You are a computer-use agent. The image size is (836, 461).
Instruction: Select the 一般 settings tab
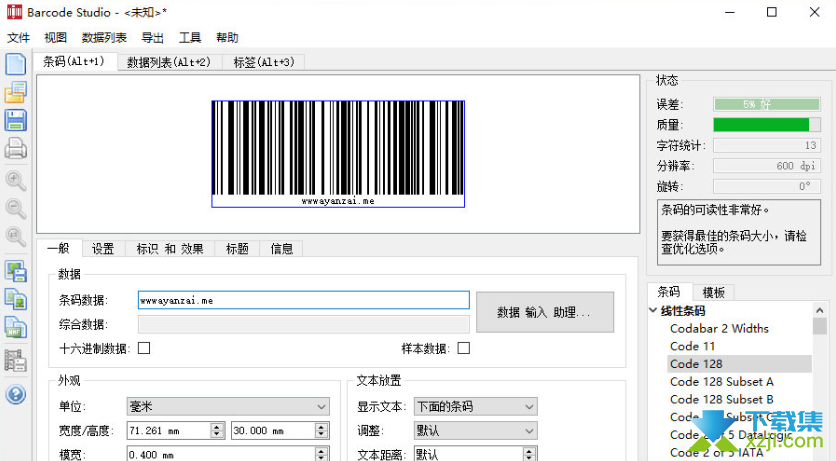(59, 248)
